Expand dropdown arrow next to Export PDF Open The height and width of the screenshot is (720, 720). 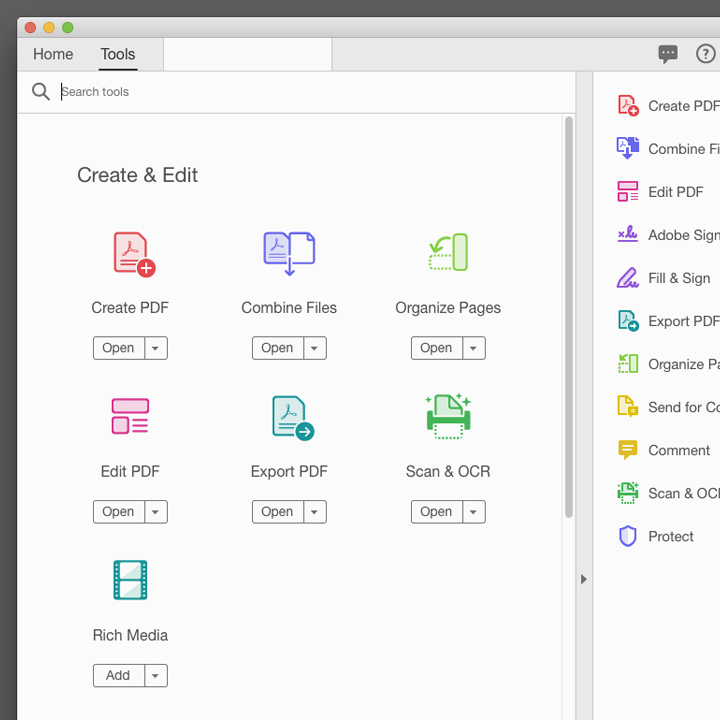pos(315,512)
